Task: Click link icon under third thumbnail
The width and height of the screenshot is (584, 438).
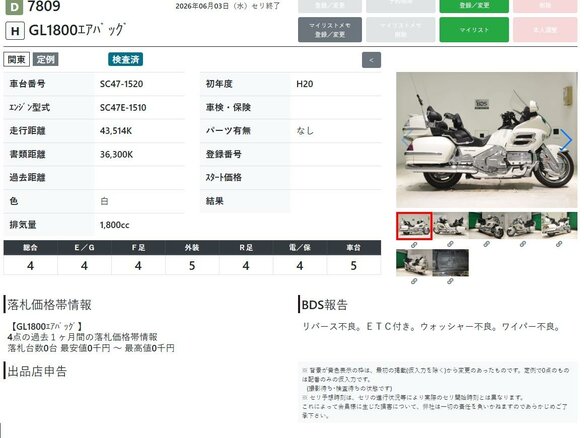Action: pos(486,244)
